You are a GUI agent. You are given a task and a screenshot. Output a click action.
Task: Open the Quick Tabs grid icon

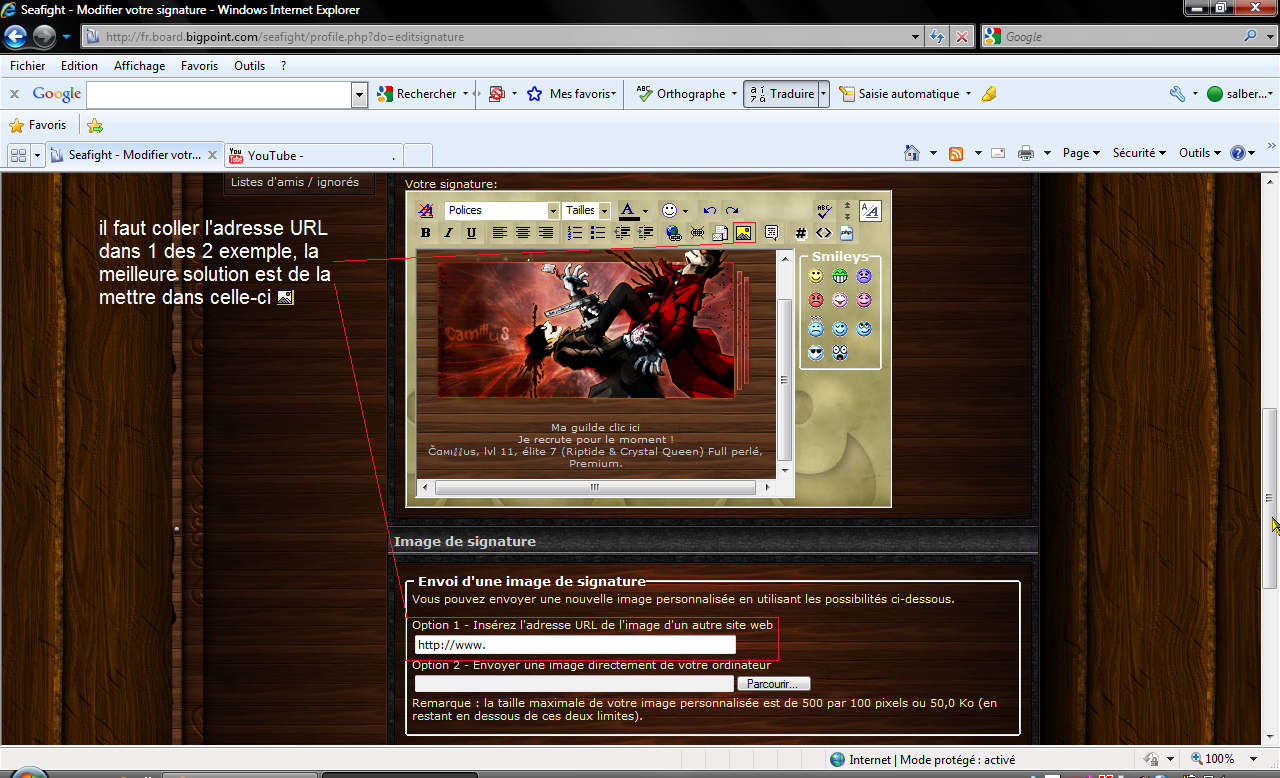pos(18,155)
